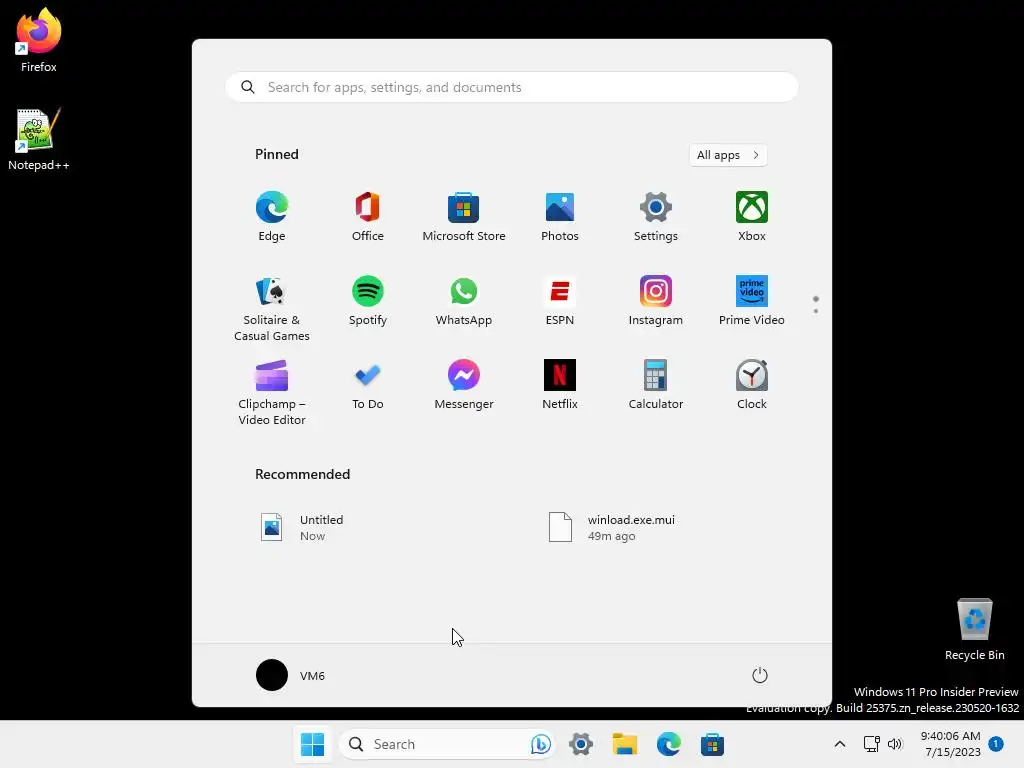This screenshot has height=768, width=1024.
Task: Launch Office from pinned apps
Action: pyautogui.click(x=368, y=217)
